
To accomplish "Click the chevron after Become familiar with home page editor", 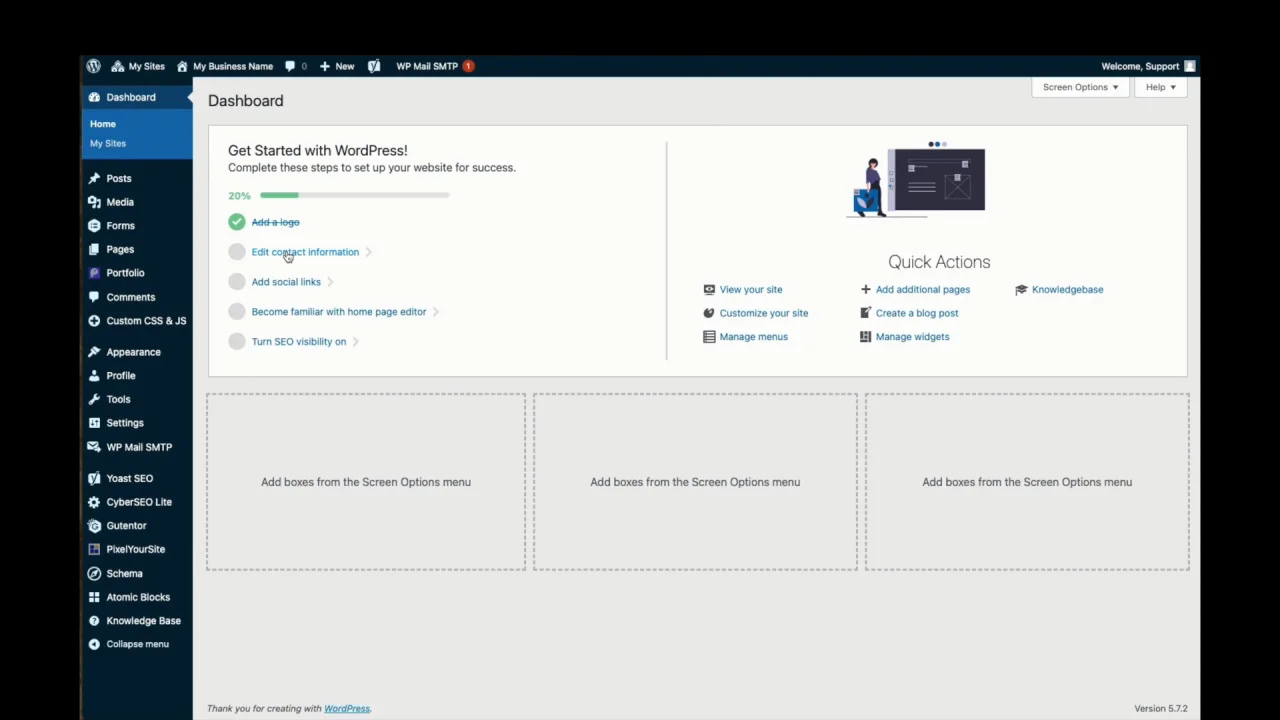I will (436, 312).
